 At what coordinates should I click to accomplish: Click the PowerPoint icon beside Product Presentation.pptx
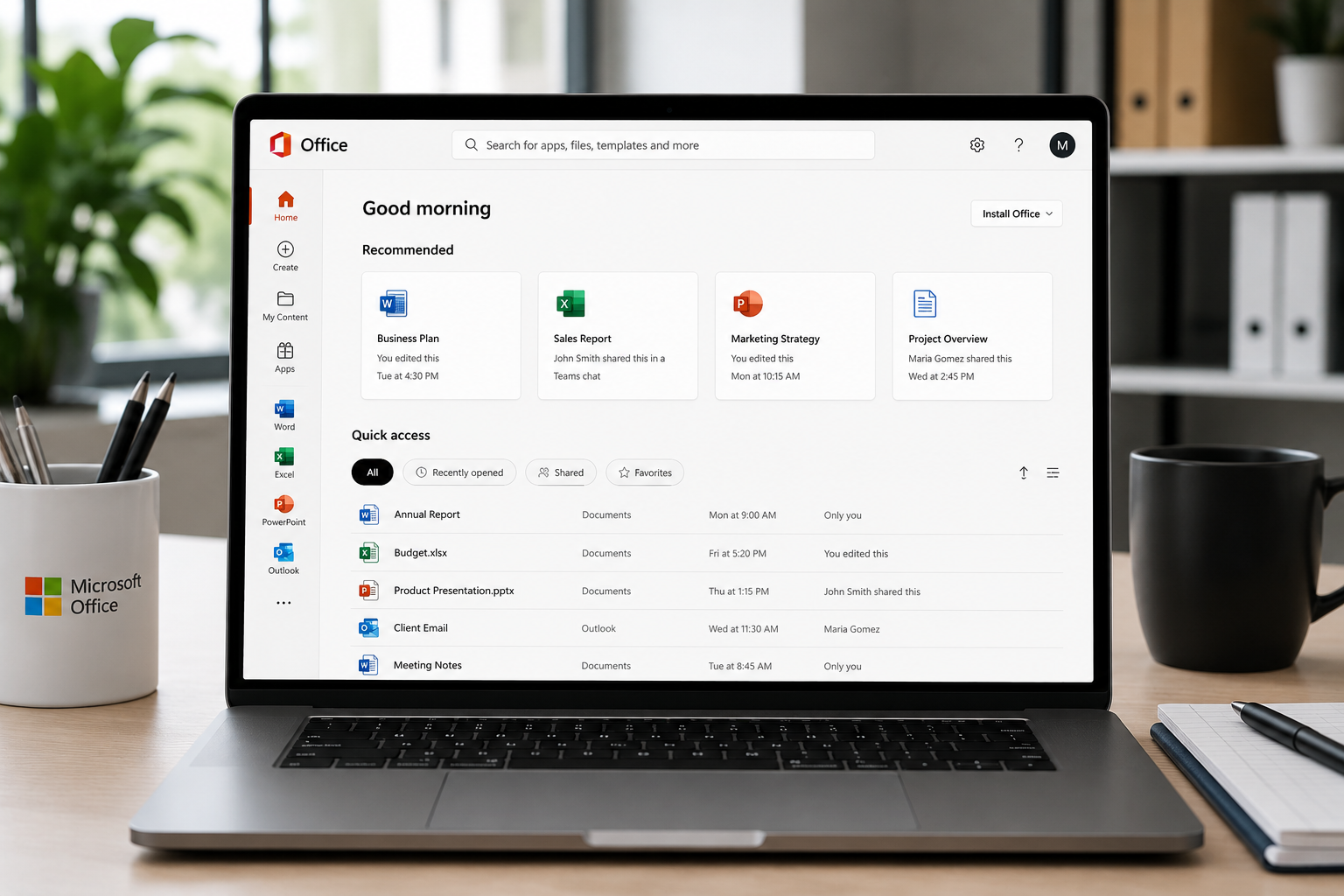[x=369, y=591]
